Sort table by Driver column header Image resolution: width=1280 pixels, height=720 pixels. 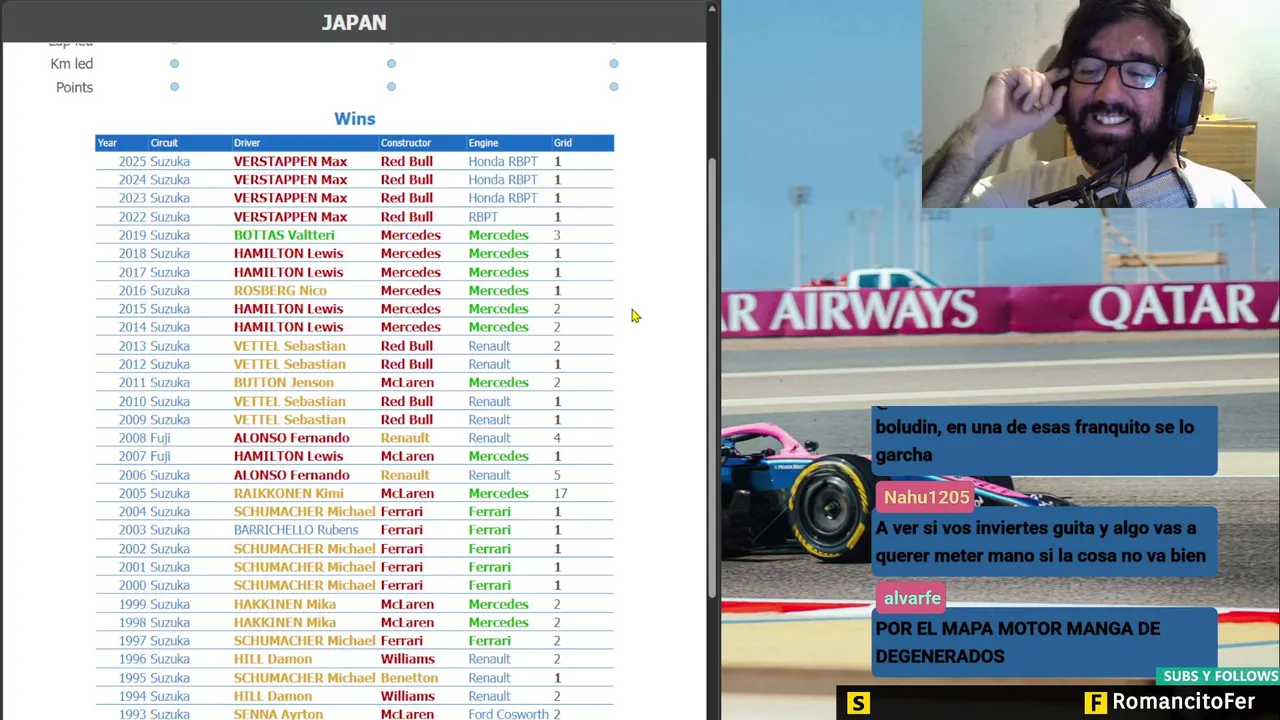pyautogui.click(x=247, y=143)
